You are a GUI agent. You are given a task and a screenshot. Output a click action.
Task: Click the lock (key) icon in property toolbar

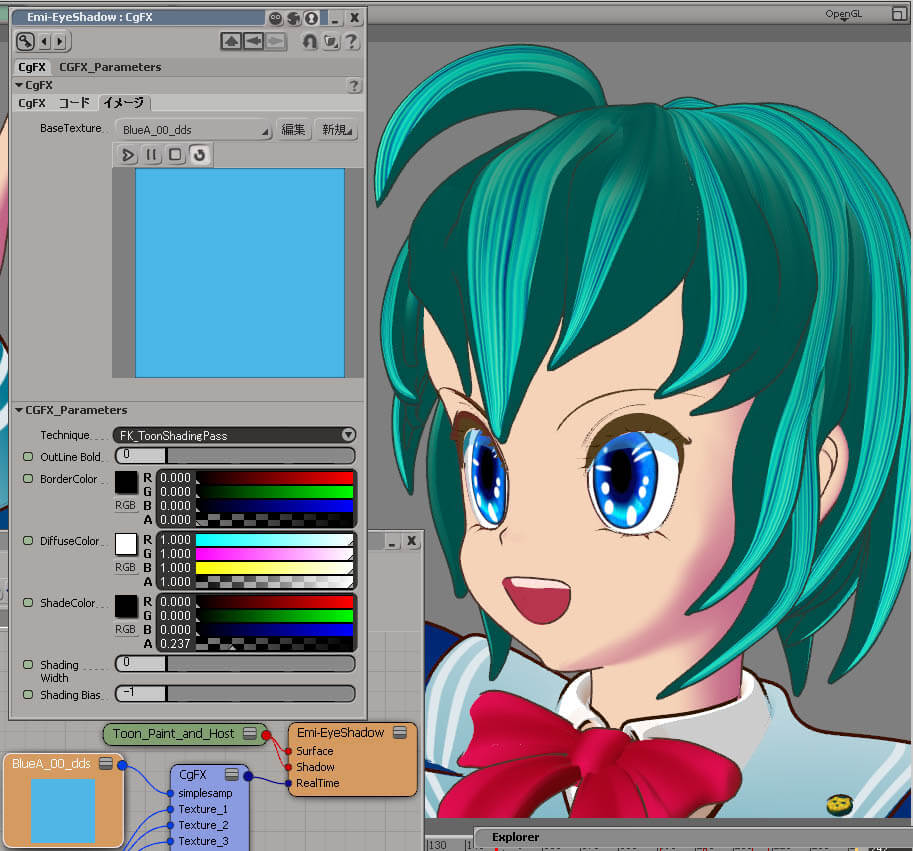click(25, 41)
